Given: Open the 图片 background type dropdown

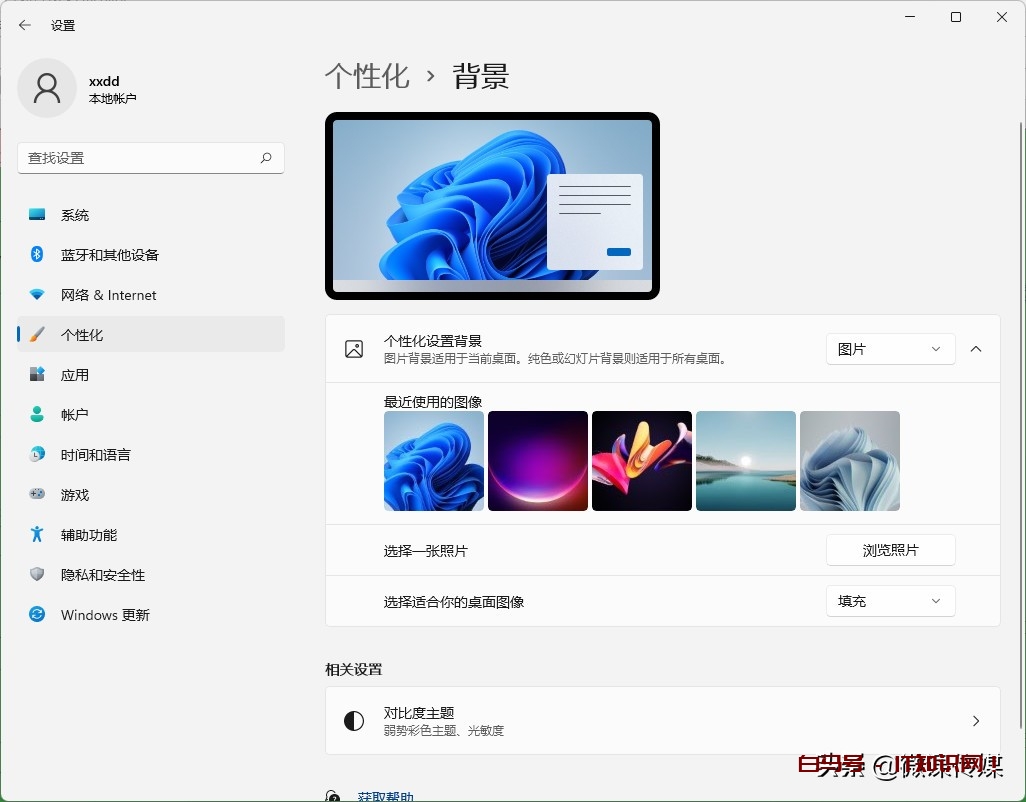Looking at the screenshot, I should (889, 349).
